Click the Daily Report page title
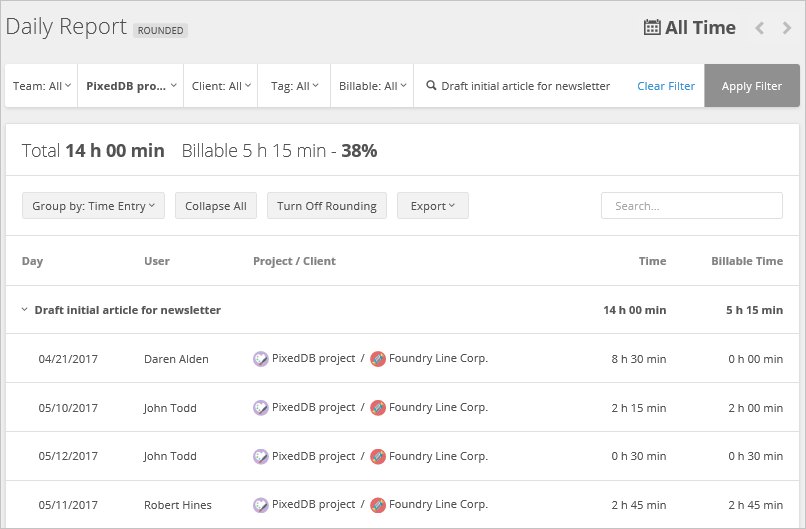Image resolution: width=806 pixels, height=529 pixels. 66,27
